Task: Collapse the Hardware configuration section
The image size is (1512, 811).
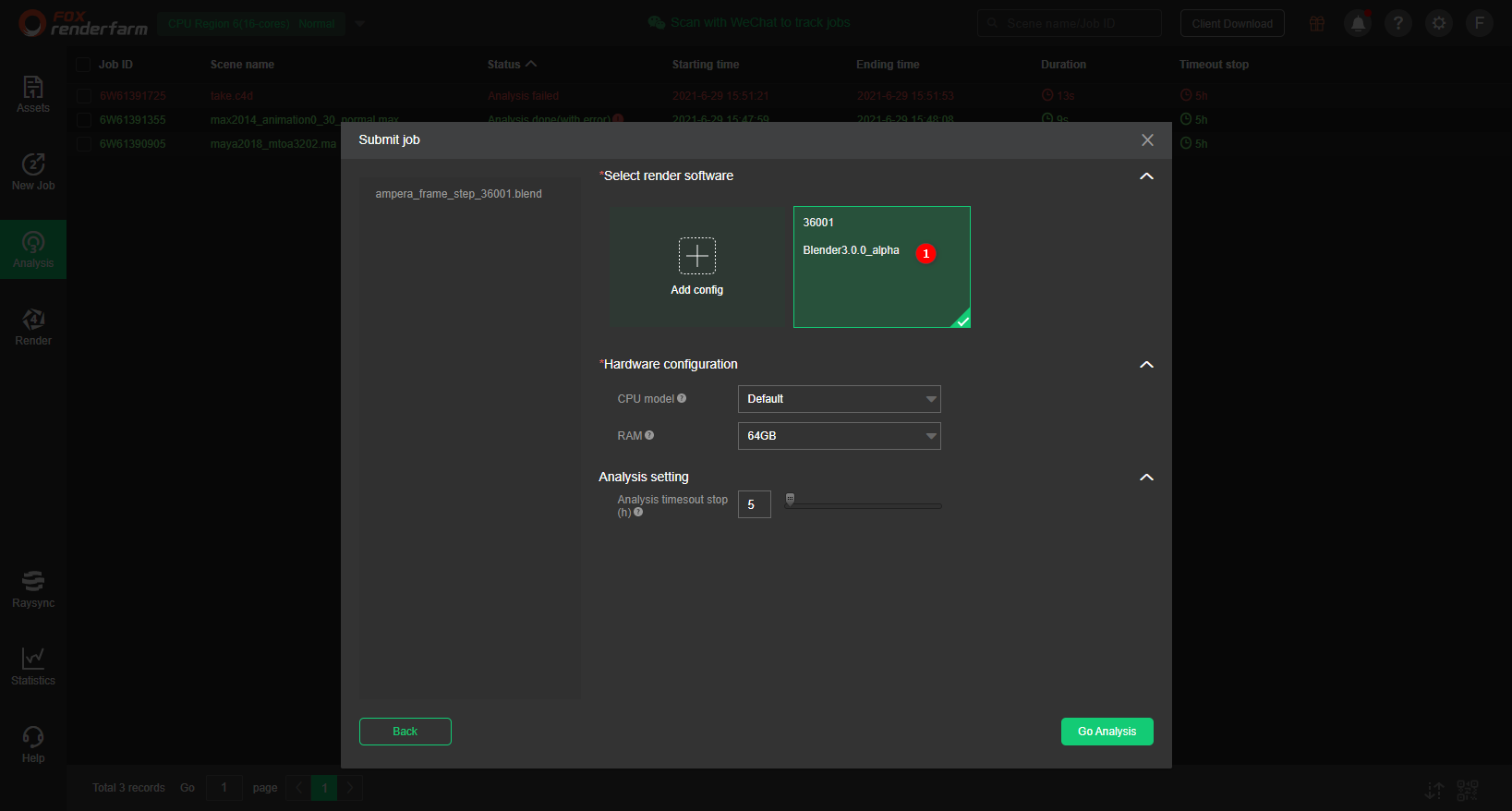Action: 1146,365
